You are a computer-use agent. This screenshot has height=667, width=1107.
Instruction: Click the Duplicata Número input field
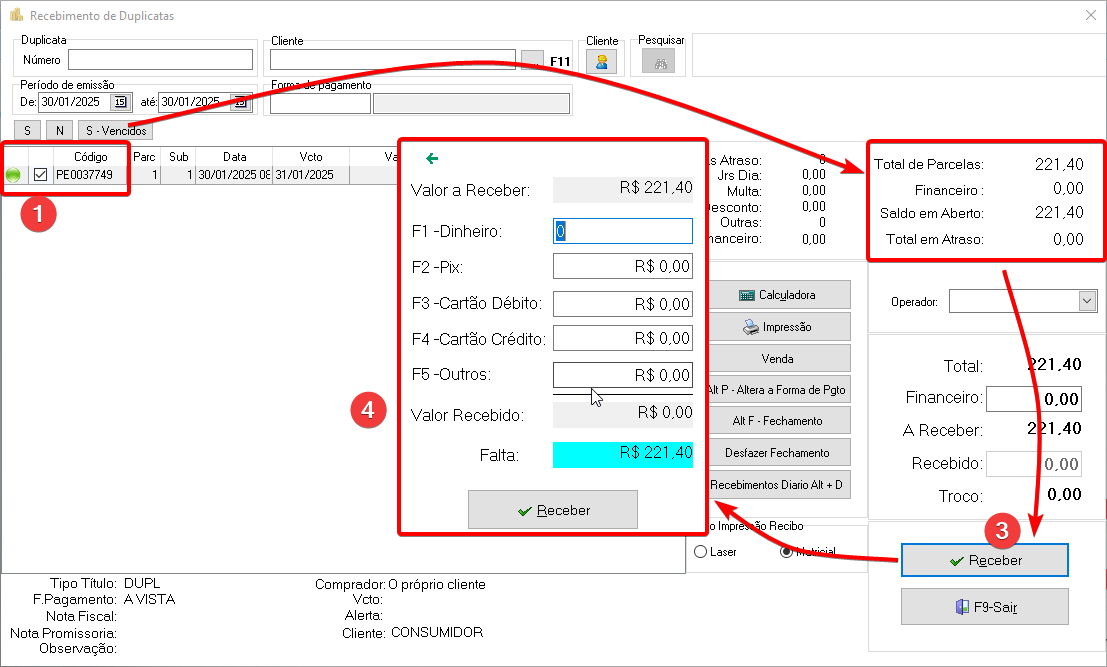(160, 60)
